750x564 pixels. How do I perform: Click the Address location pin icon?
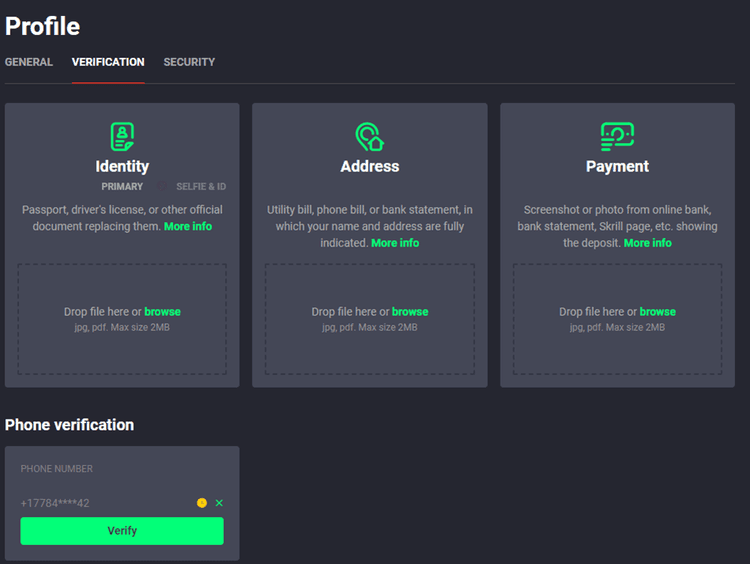[370, 137]
